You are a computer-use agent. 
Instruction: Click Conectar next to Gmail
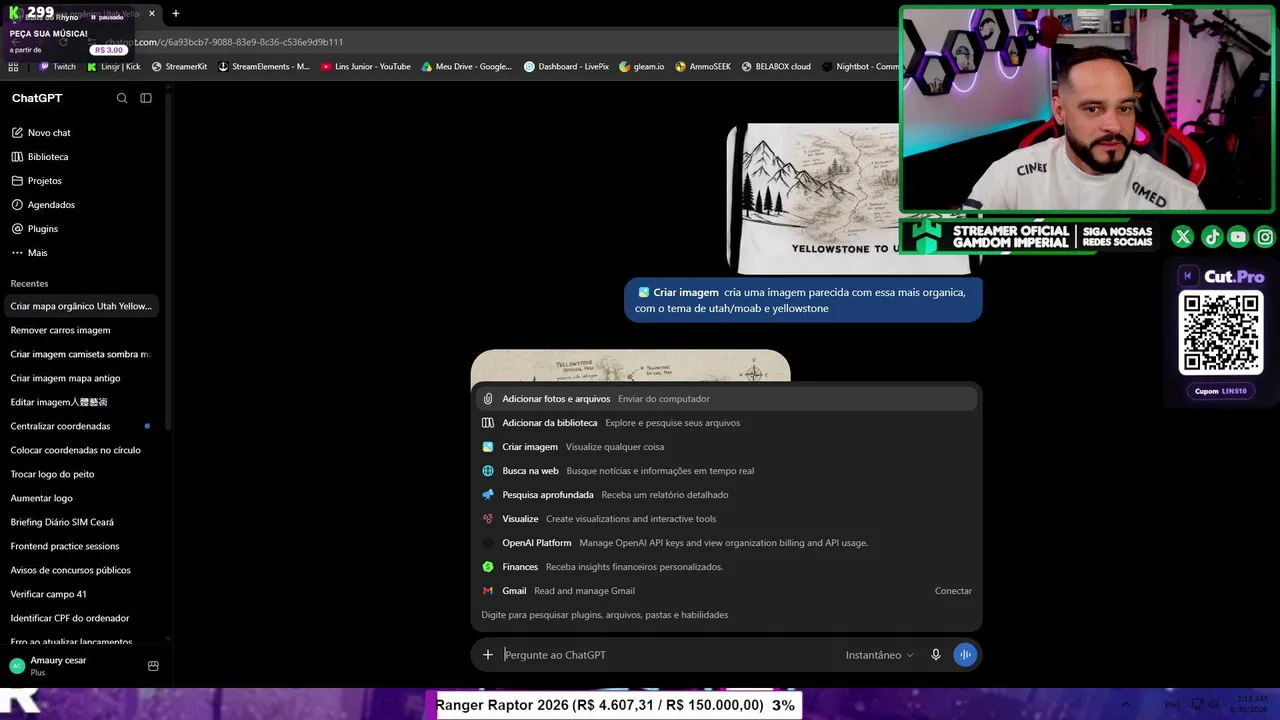[953, 591]
